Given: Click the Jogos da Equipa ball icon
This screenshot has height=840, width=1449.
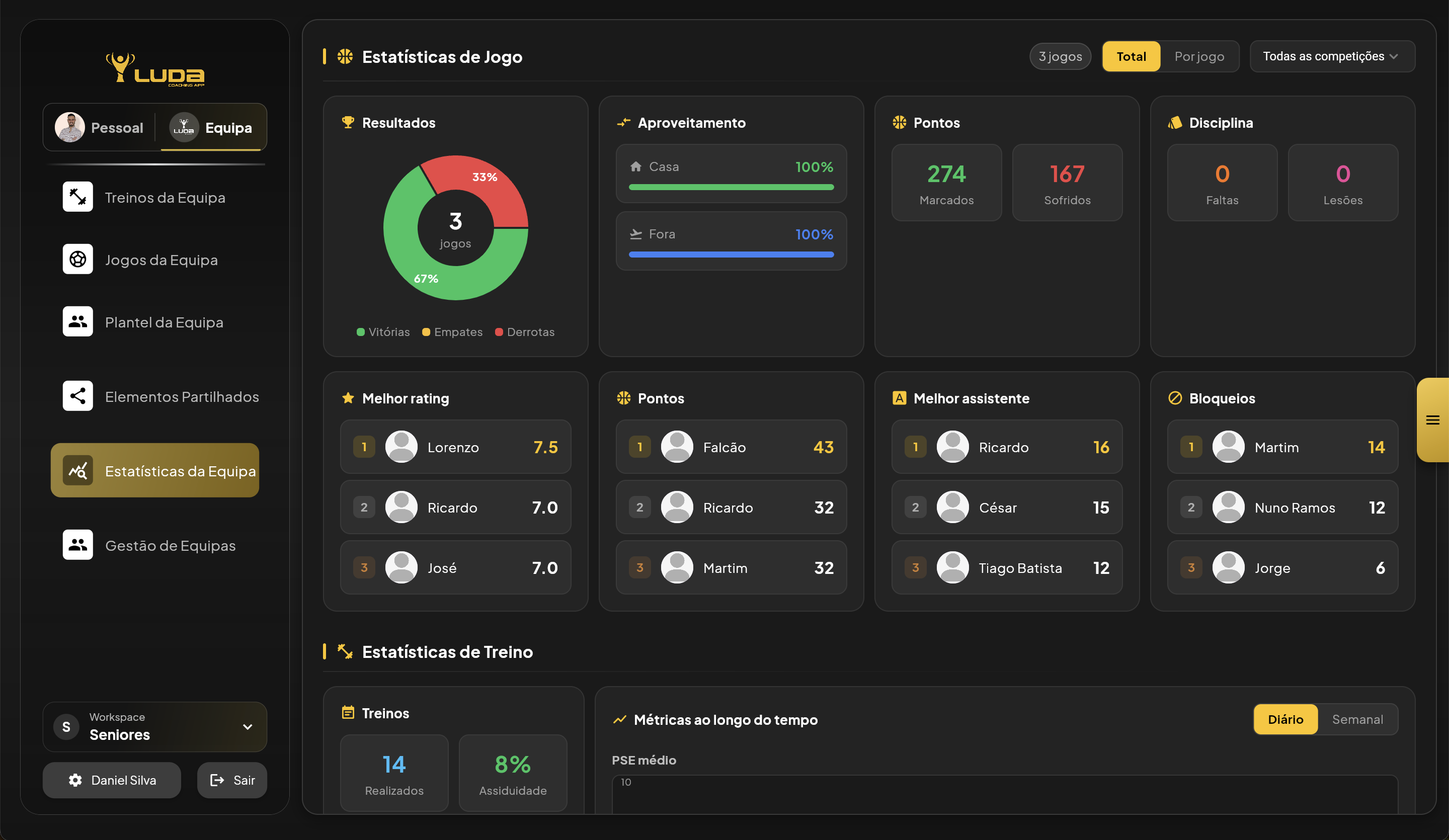Looking at the screenshot, I should pos(77,260).
